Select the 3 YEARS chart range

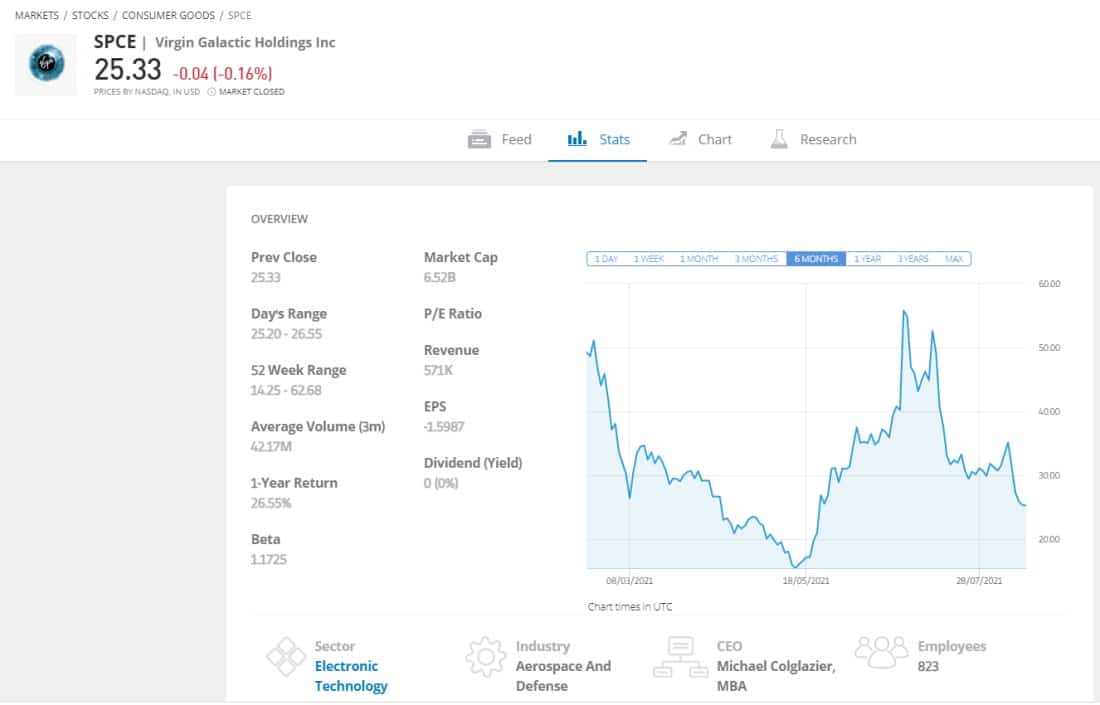coord(913,259)
